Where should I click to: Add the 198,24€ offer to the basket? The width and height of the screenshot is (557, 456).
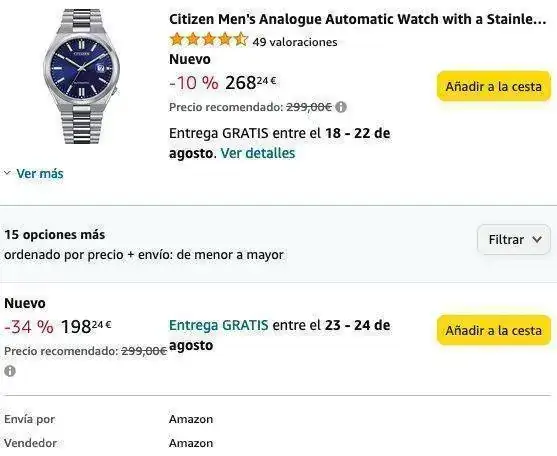pyautogui.click(x=494, y=330)
